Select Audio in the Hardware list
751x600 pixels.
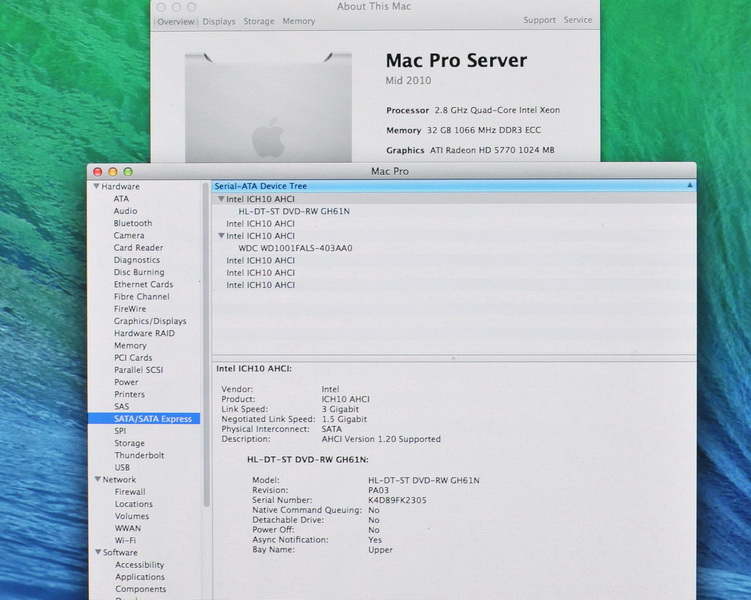[125, 211]
